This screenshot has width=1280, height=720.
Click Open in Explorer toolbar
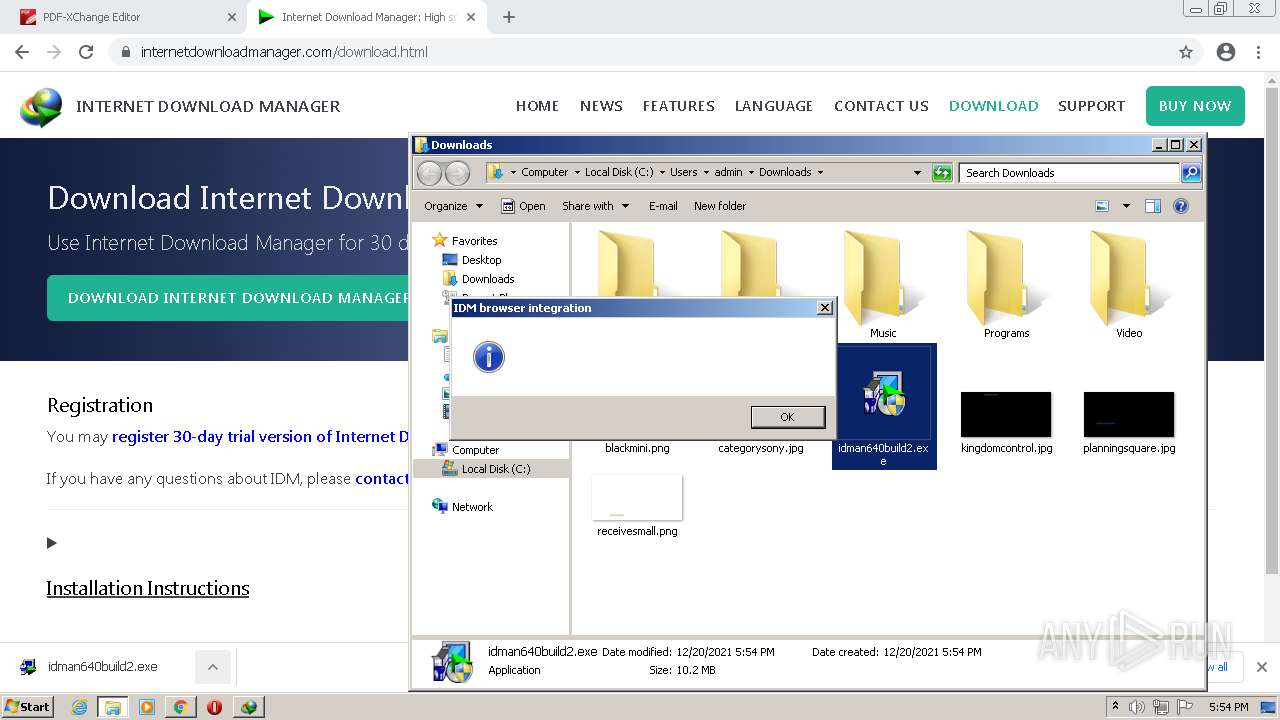(x=523, y=206)
